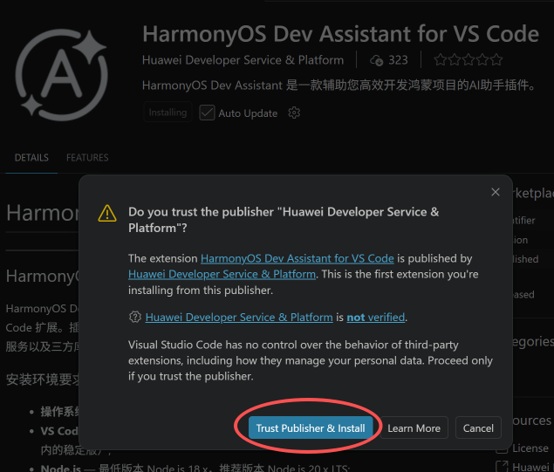Screen dimensions: 554x472
Task: Open HarmonyOS Dev Assistant for VS Code link
Action: tap(297, 258)
